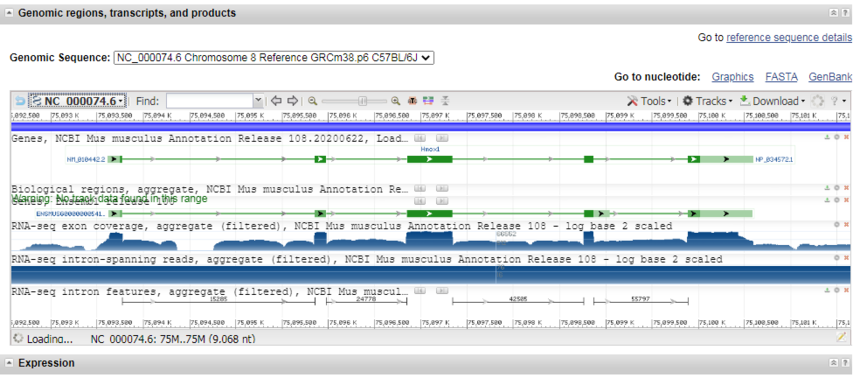The image size is (860, 378).
Task: Download the NCBI Genes track data
Action: click(x=827, y=137)
